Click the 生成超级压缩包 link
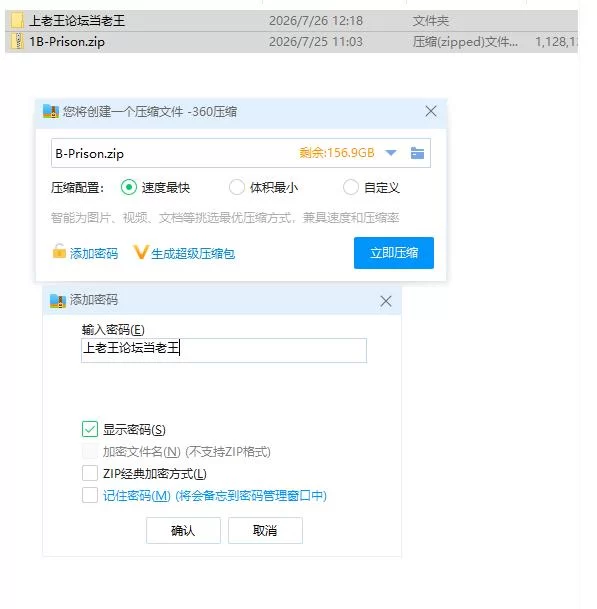 [193, 254]
